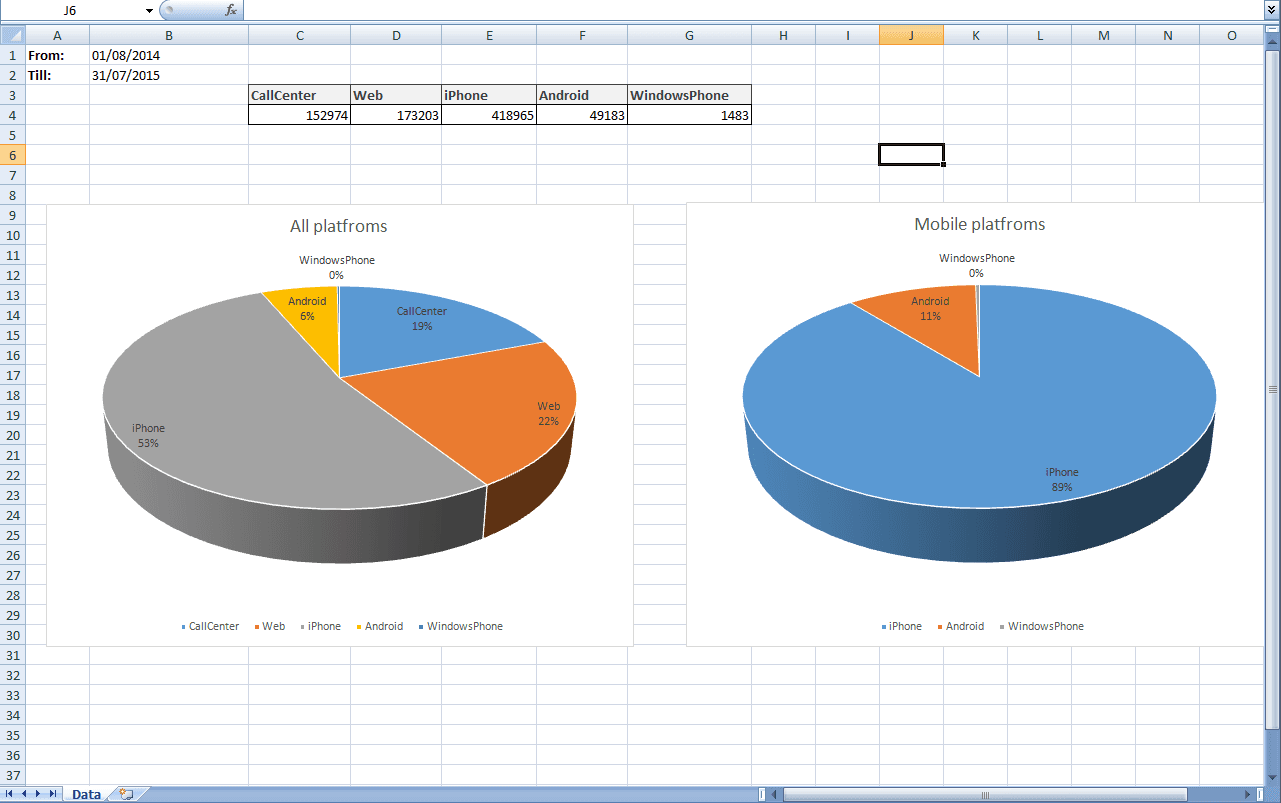
Task: Expand the formula bar
Action: tap(1272, 10)
